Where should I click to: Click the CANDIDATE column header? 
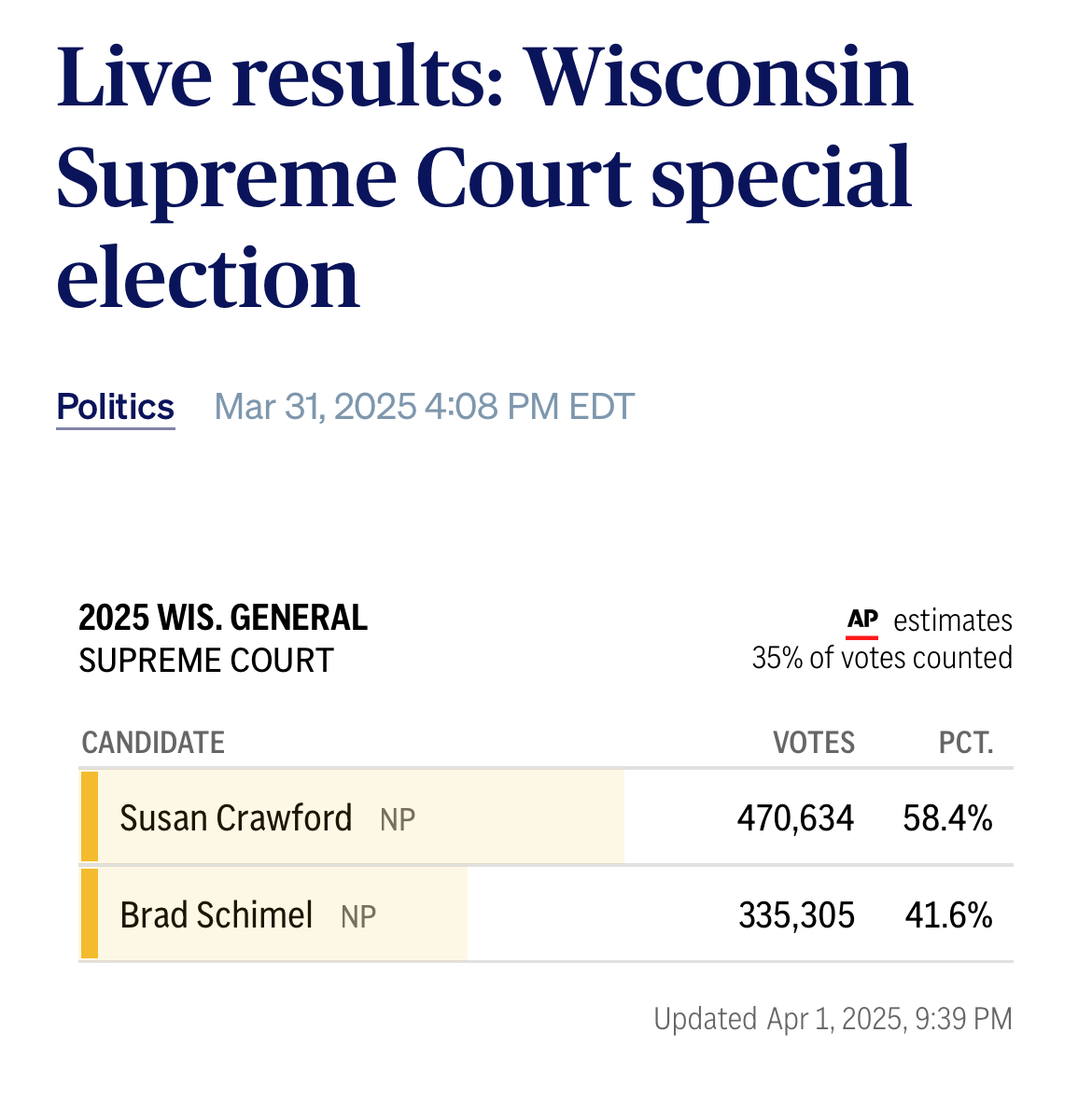coord(153,743)
